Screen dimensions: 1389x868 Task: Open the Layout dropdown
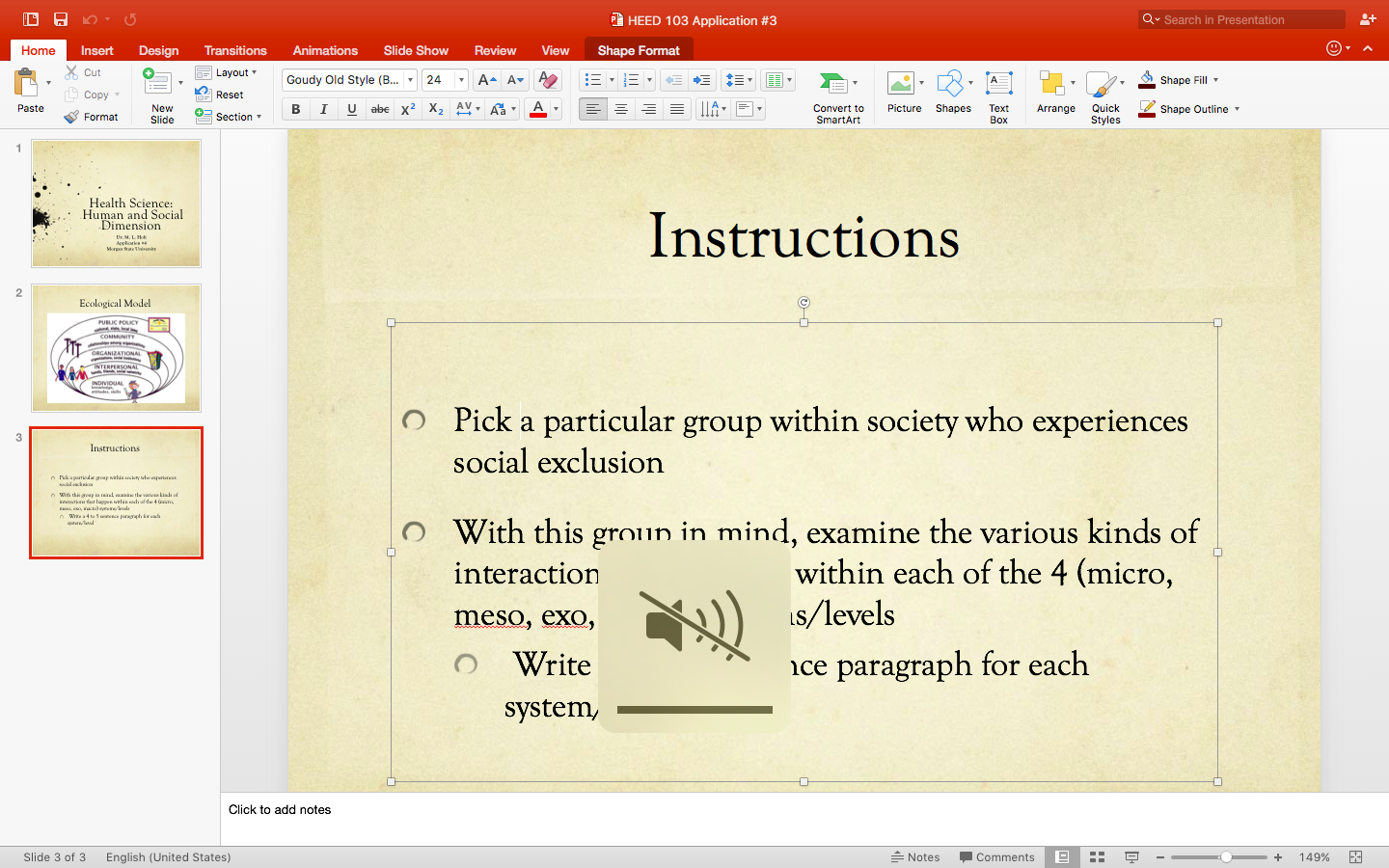227,72
